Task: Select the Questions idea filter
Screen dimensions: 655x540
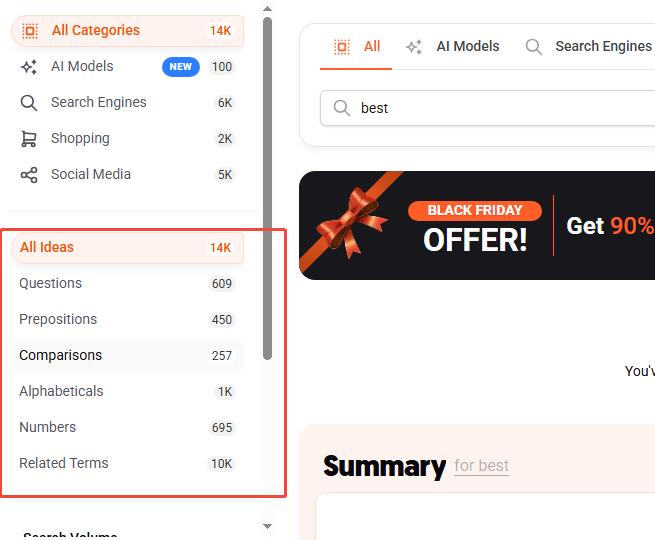Action: coord(127,284)
